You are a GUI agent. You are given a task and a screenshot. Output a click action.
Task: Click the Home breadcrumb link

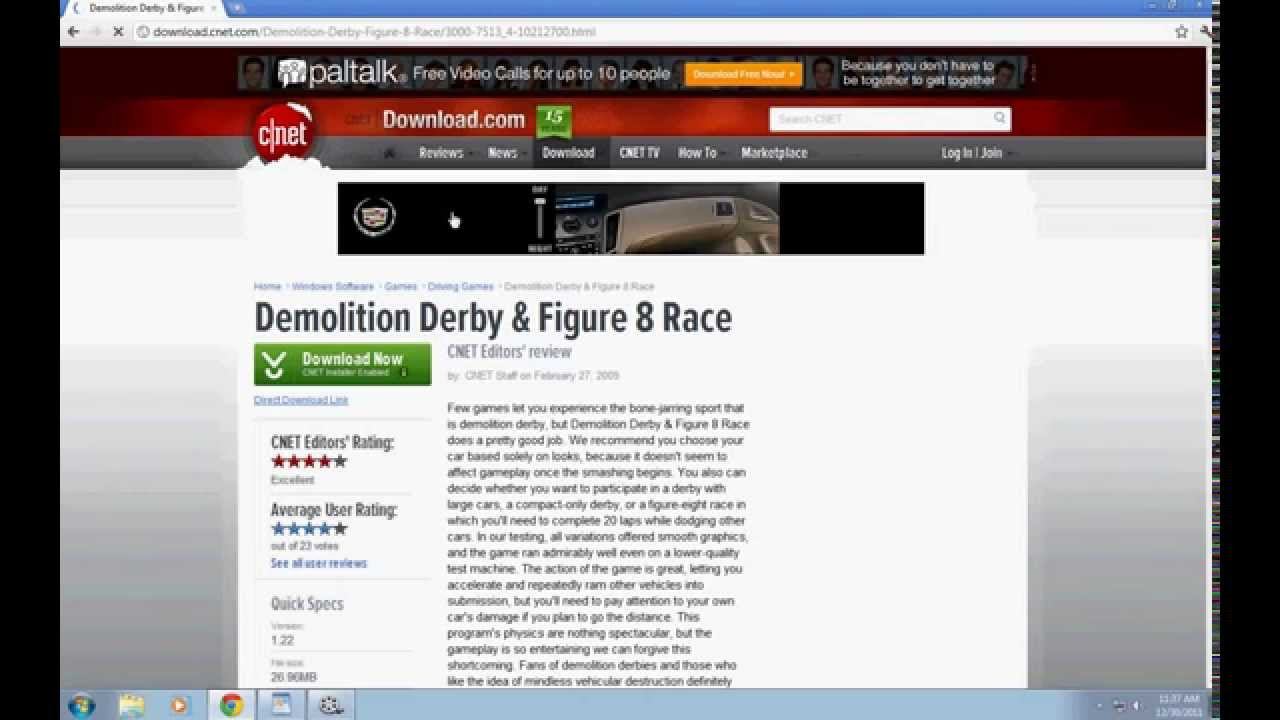[267, 287]
